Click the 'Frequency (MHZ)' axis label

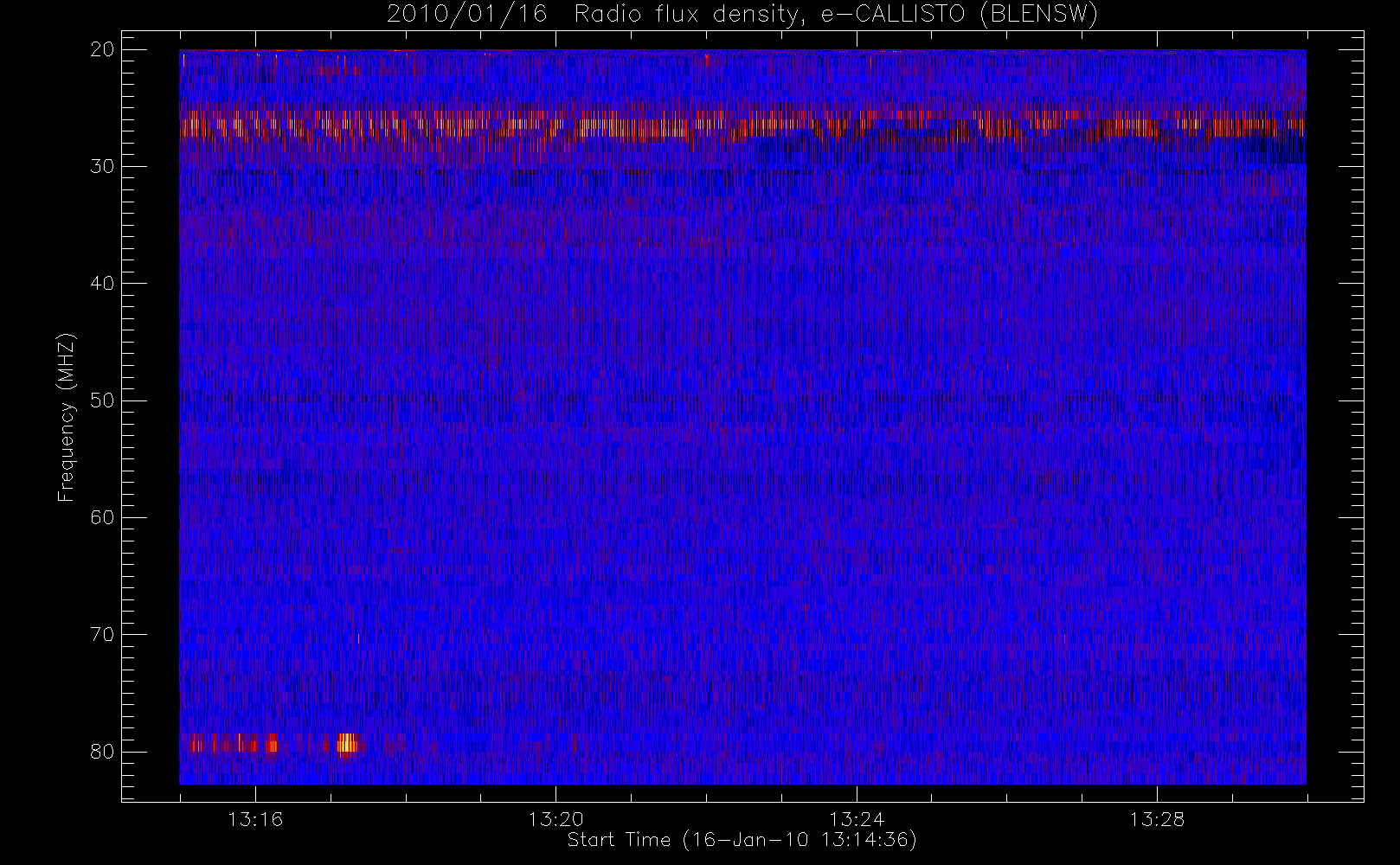point(67,417)
